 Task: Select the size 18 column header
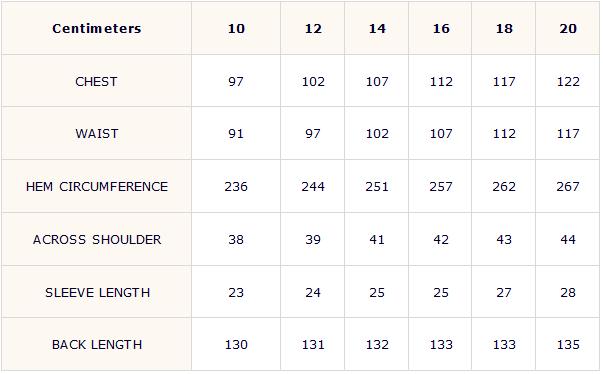504,28
